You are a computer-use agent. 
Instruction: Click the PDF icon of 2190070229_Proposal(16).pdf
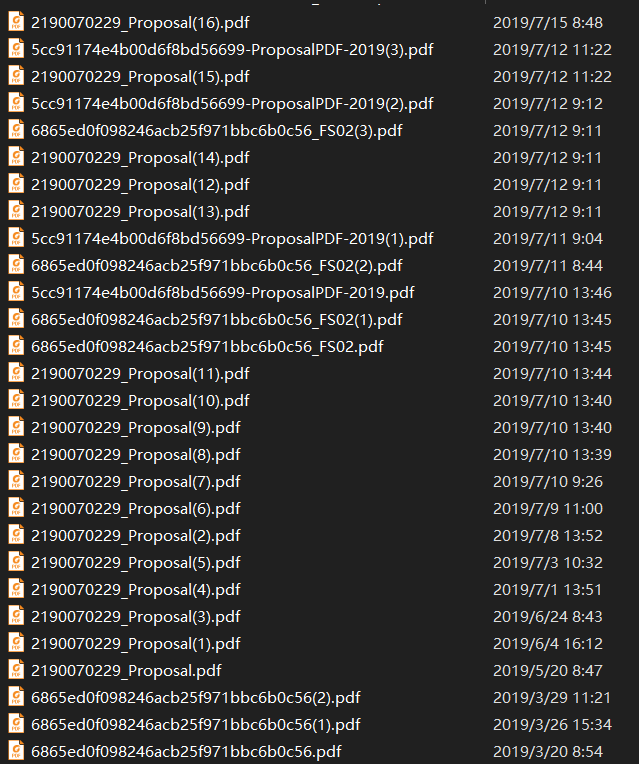pyautogui.click(x=16, y=22)
